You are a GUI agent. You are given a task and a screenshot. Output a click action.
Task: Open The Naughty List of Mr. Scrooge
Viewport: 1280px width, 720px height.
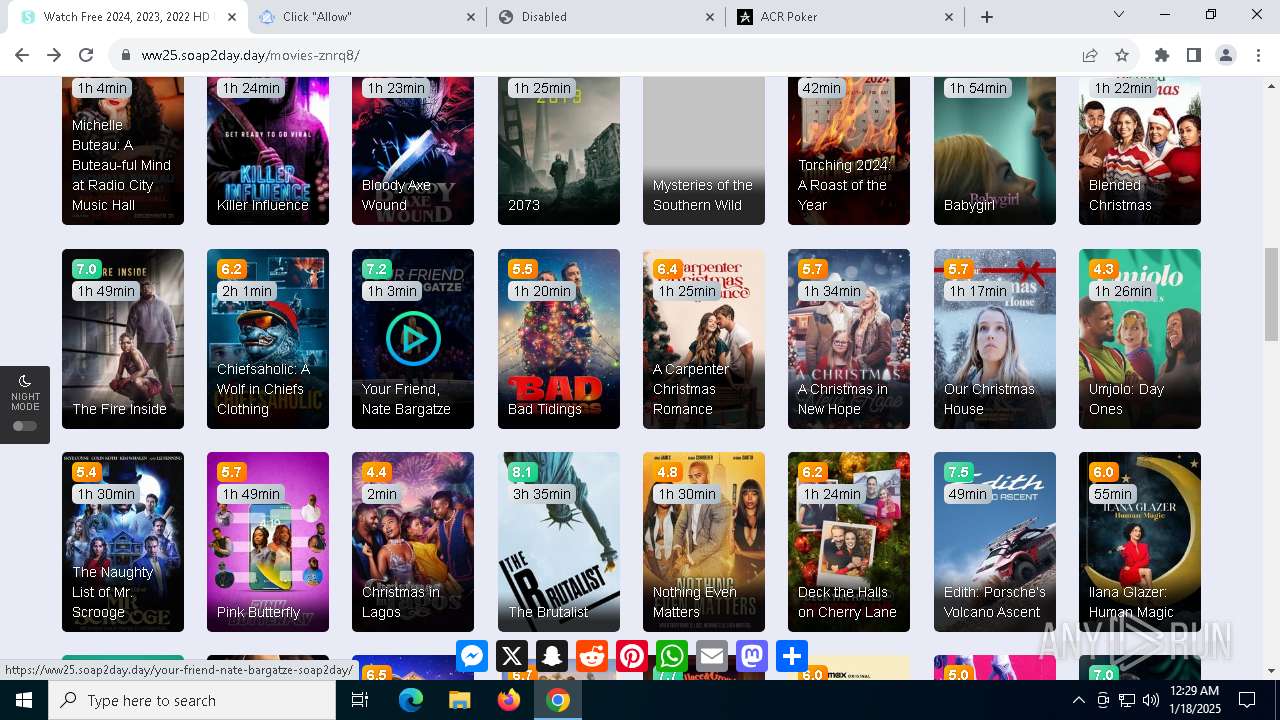tap(123, 542)
